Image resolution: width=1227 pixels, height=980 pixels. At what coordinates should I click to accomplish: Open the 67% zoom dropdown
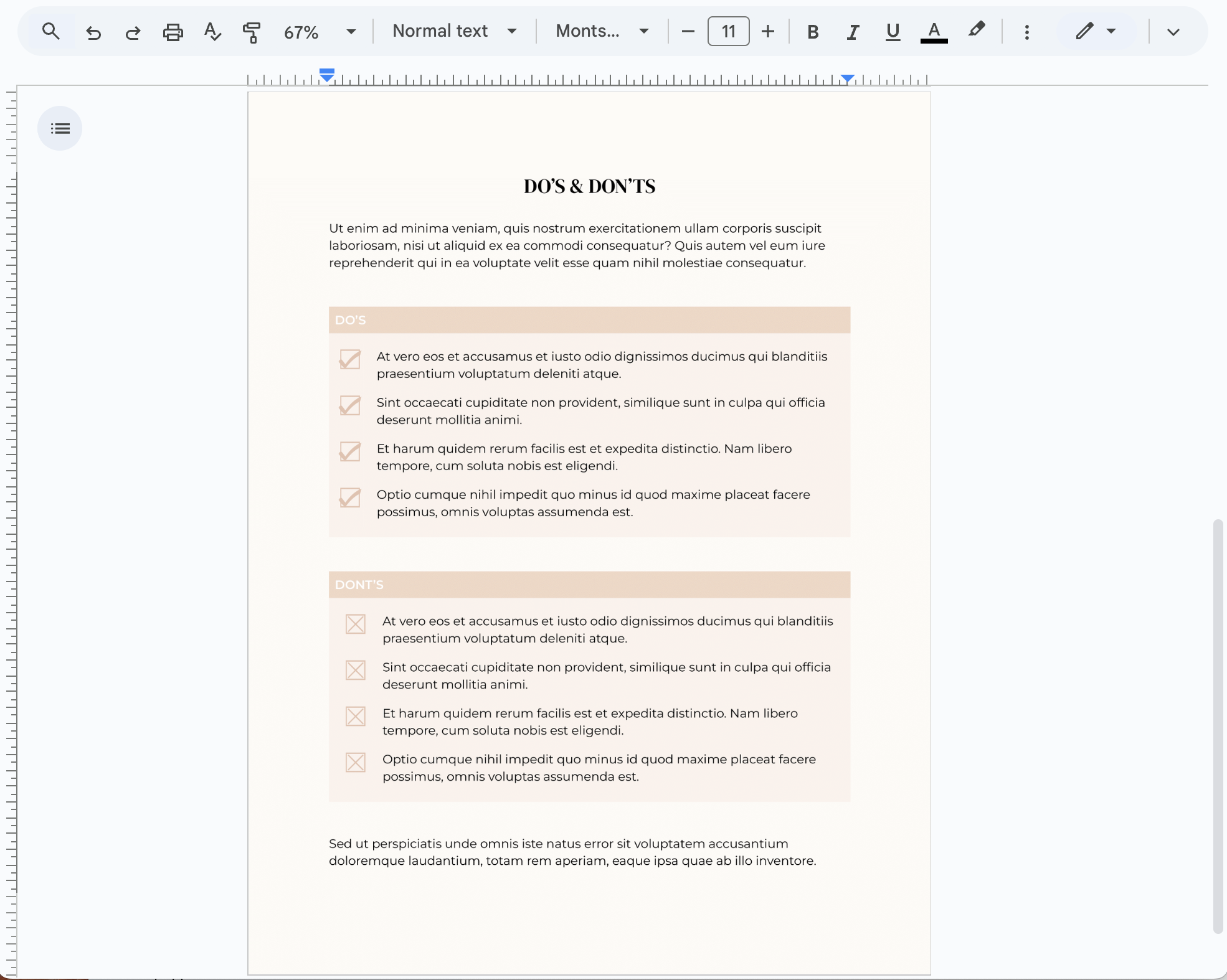click(320, 32)
